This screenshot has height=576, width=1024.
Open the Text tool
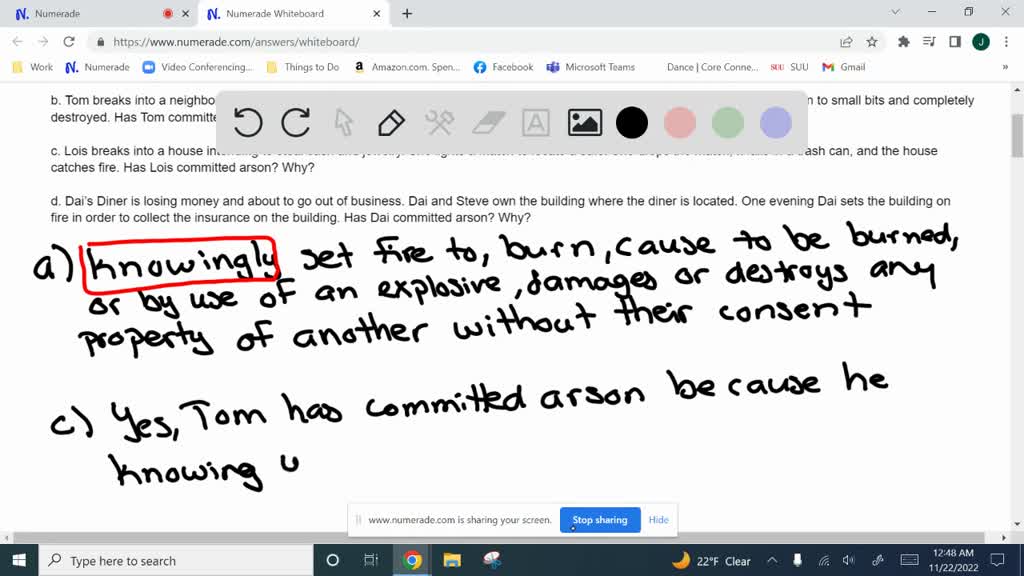point(535,122)
